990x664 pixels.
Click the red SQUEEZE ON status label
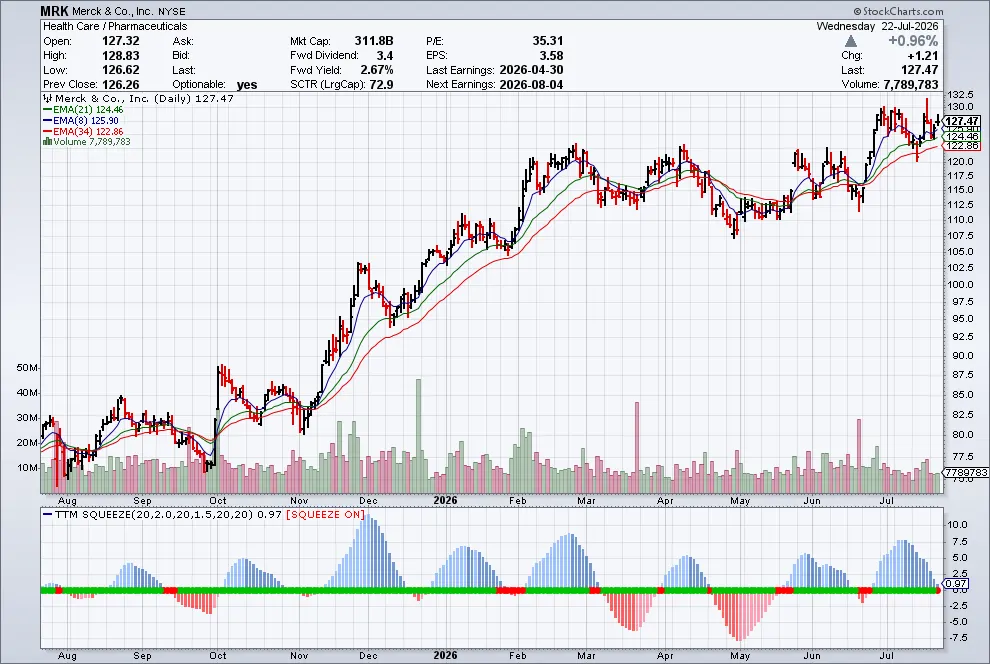[325, 514]
